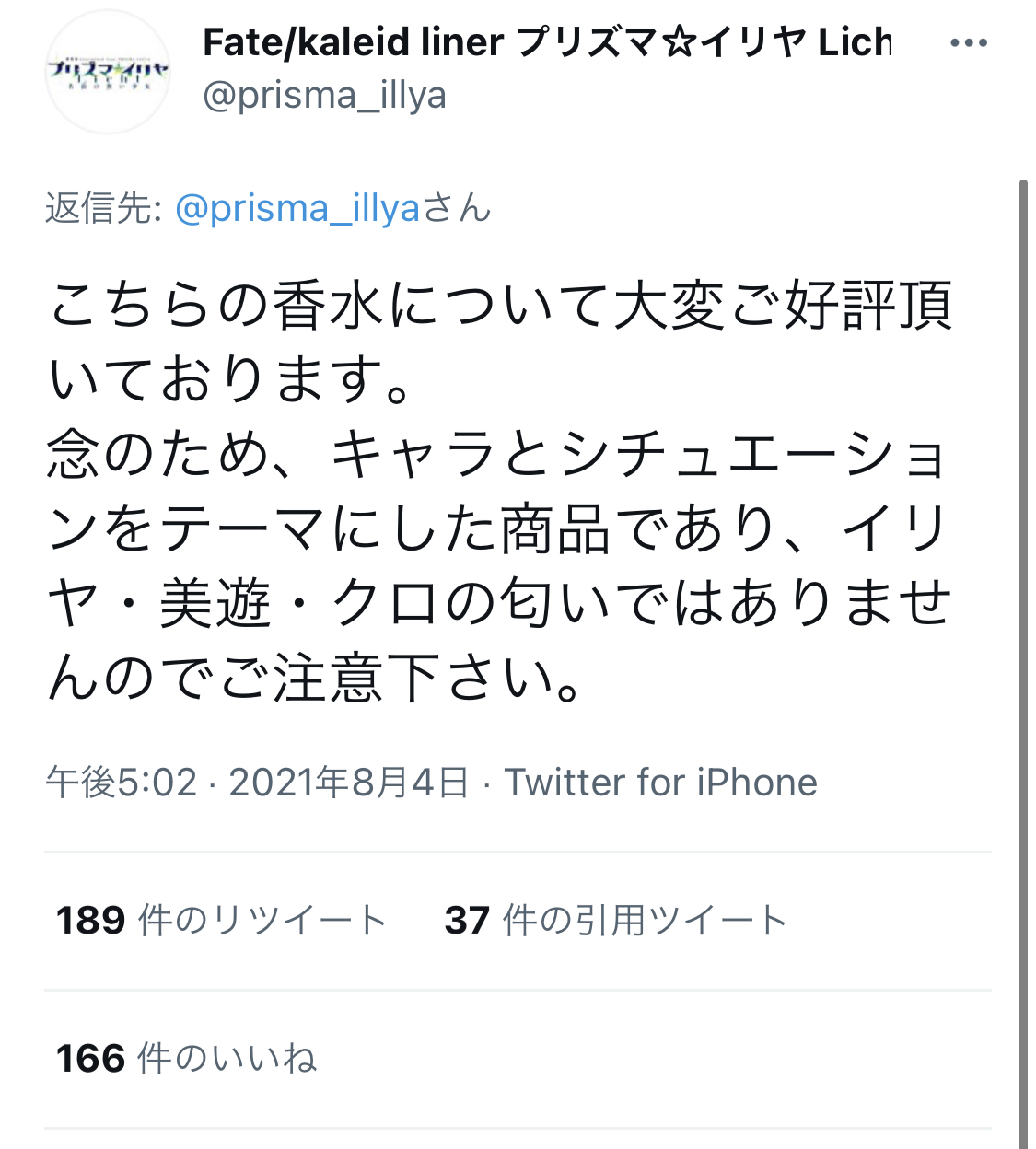Open the 件のリツイート list label
This screenshot has width=1036, height=1149.
point(262,920)
